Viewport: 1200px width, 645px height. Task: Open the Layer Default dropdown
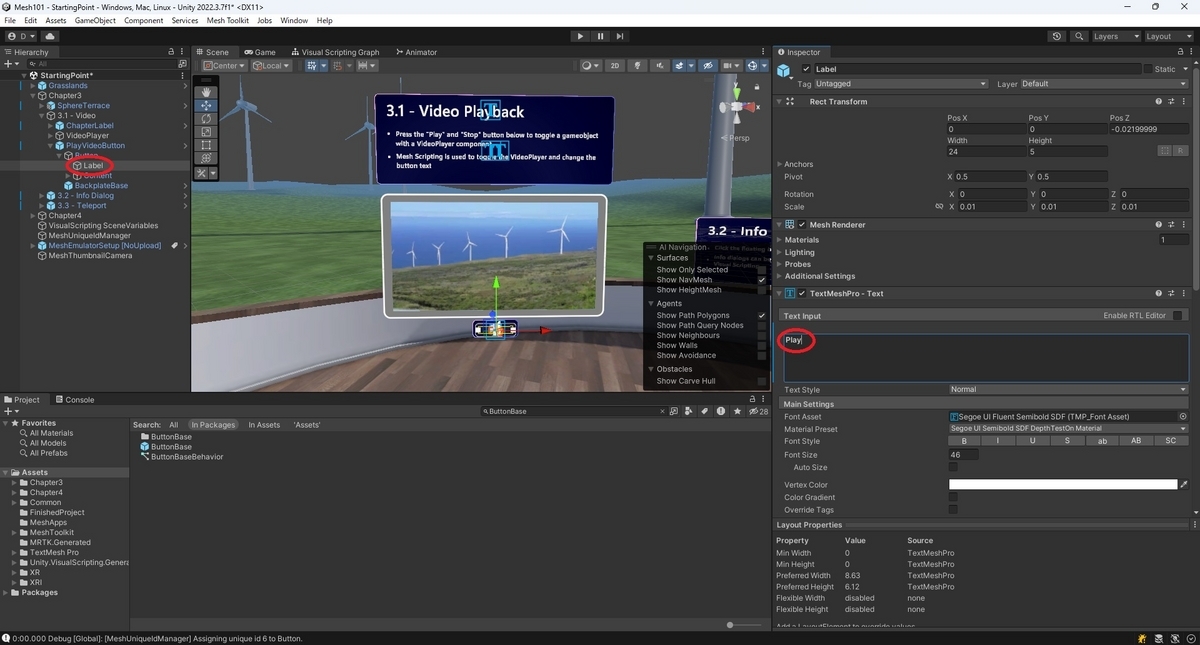1104,84
